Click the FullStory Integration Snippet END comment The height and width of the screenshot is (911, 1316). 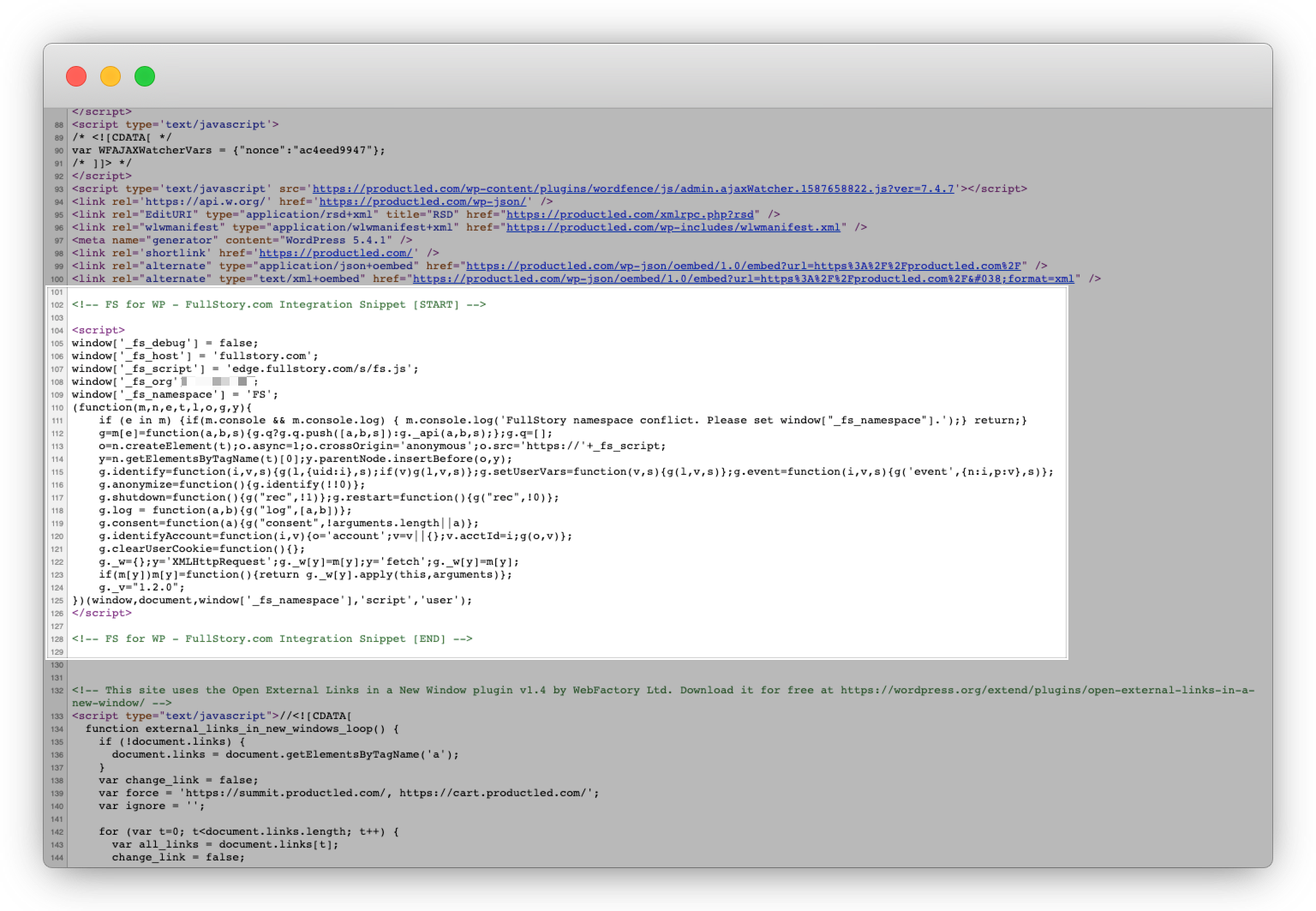[x=272, y=638]
